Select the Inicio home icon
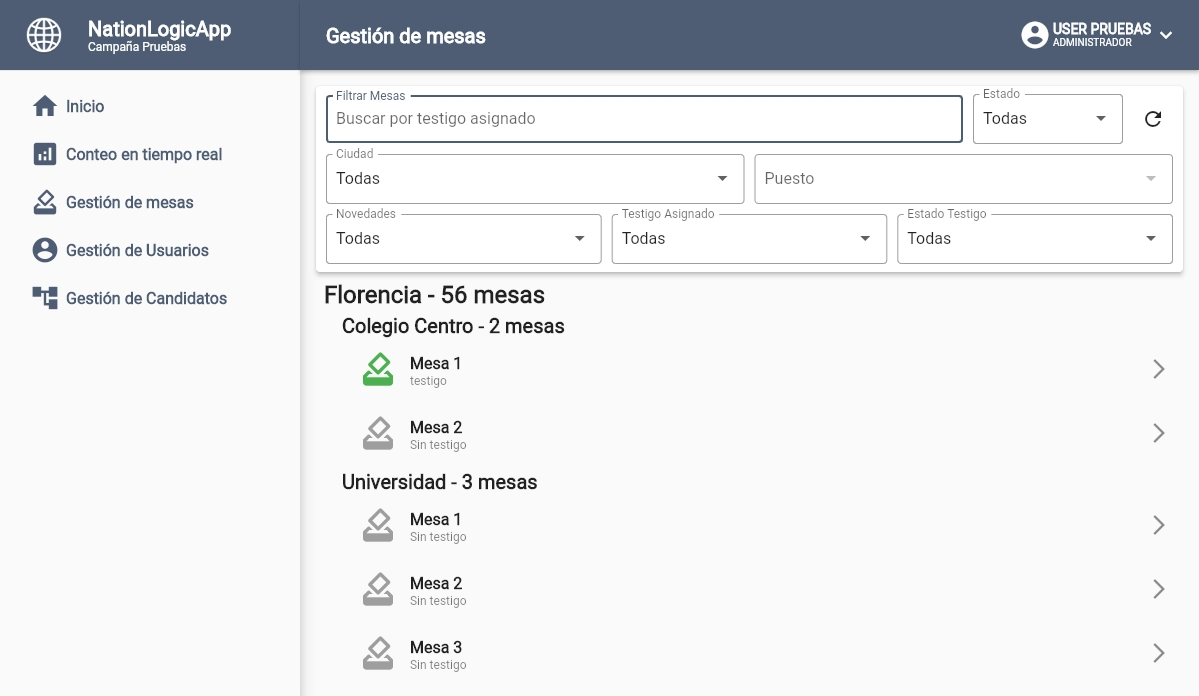The width and height of the screenshot is (1199, 696). click(x=44, y=106)
